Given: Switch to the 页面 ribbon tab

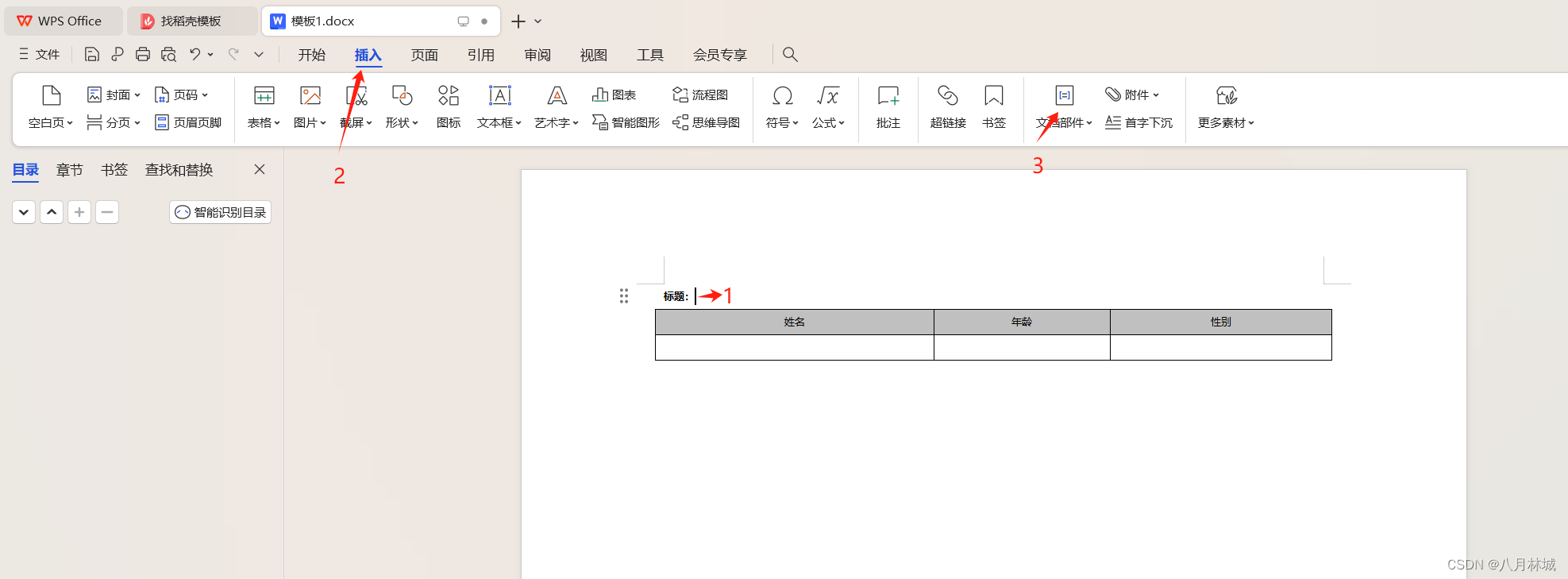Looking at the screenshot, I should (425, 55).
